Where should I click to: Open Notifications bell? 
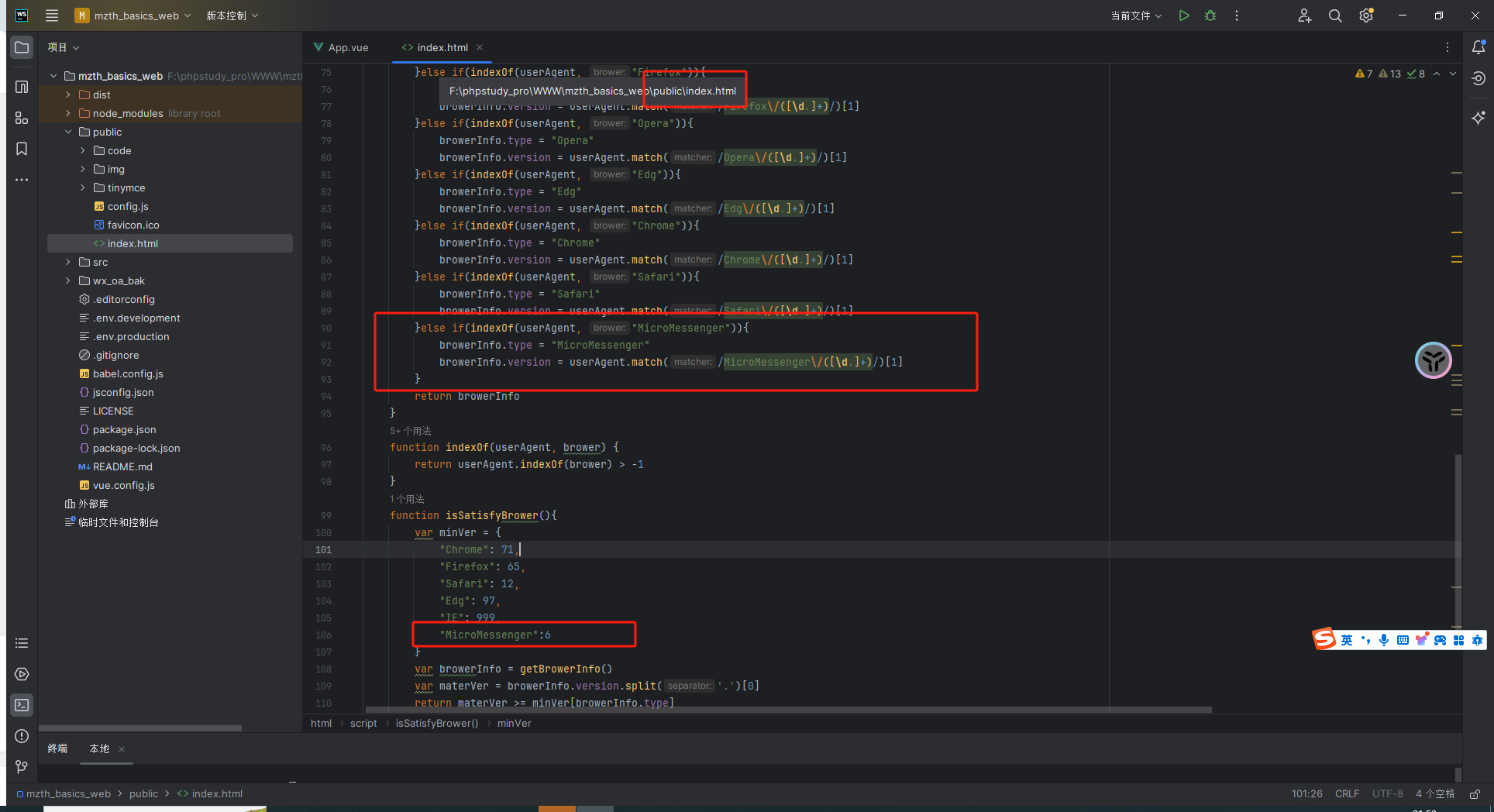1479,47
